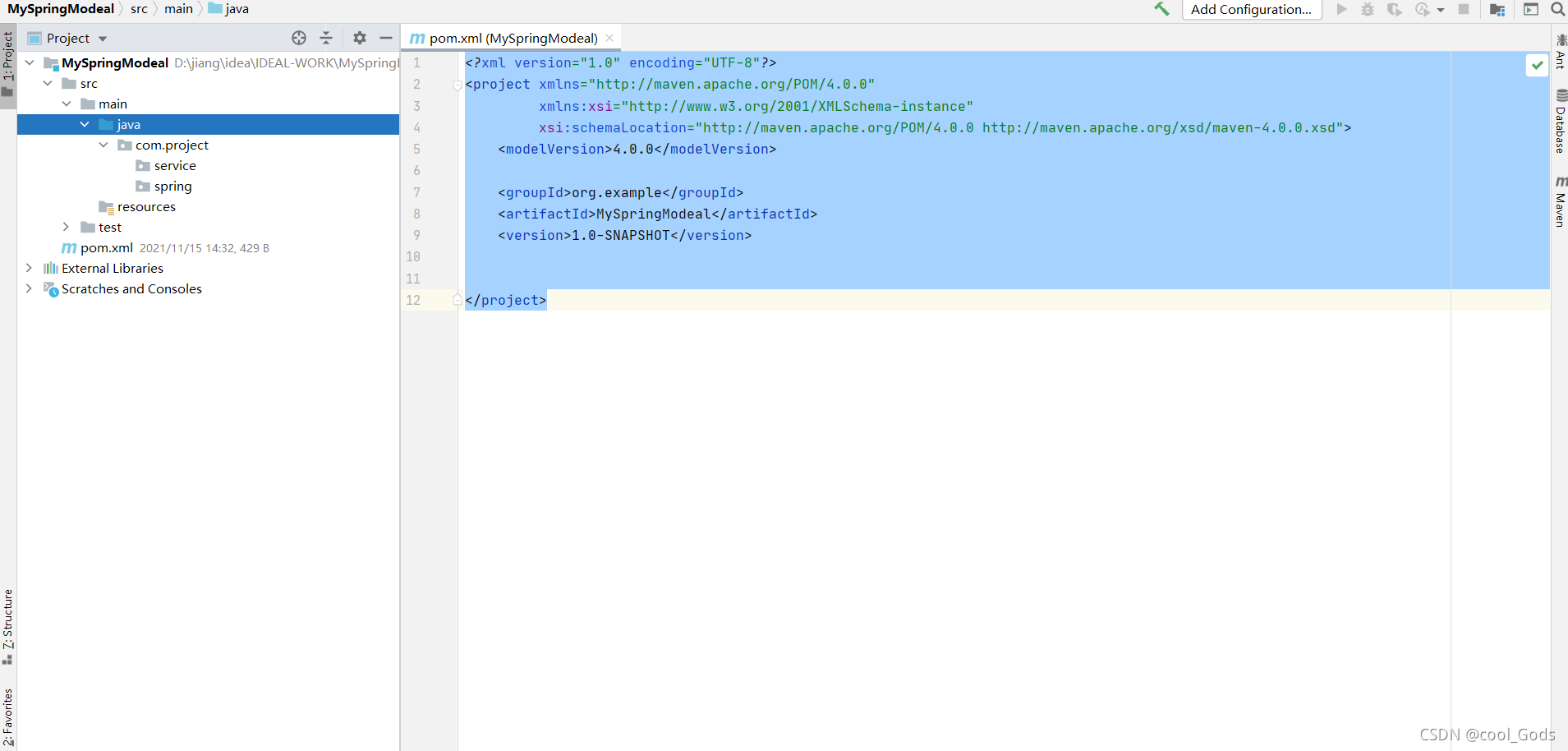Collapse the com.project package arrow
The width and height of the screenshot is (1568, 751).
[103, 145]
